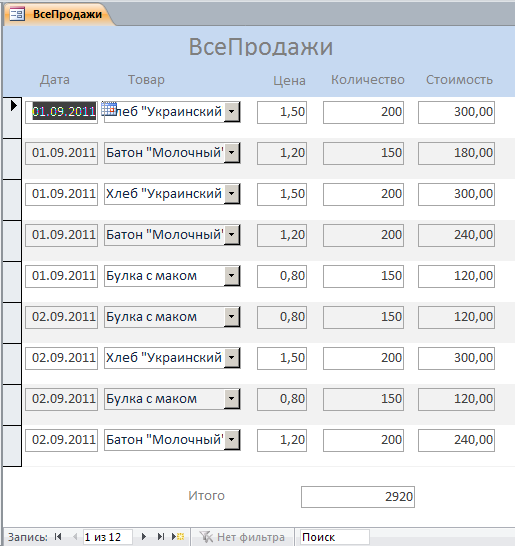Expand the Товар dropdown in first row
515x546 pixels.
click(x=232, y=112)
